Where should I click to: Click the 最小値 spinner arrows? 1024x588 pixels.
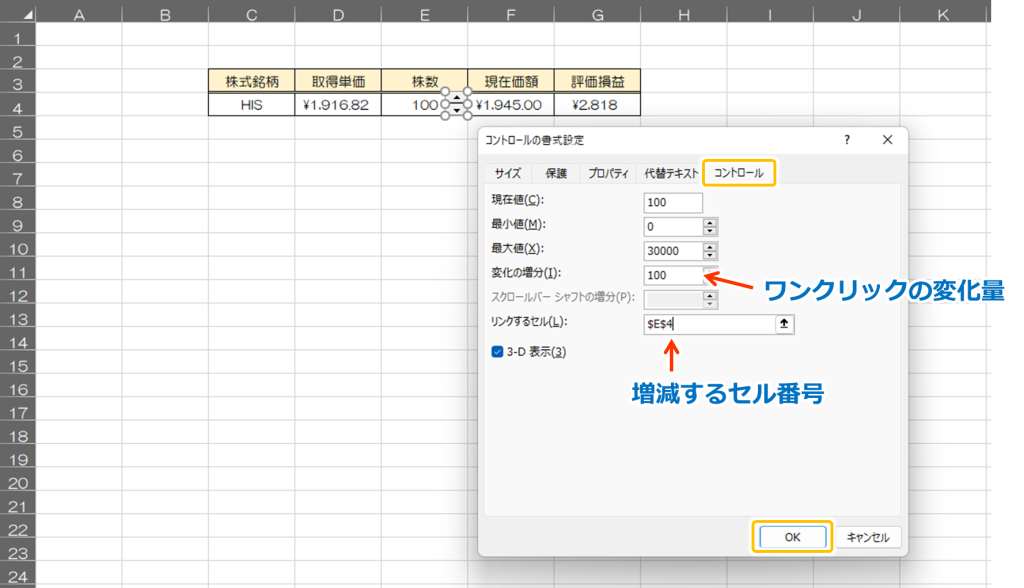coord(710,227)
